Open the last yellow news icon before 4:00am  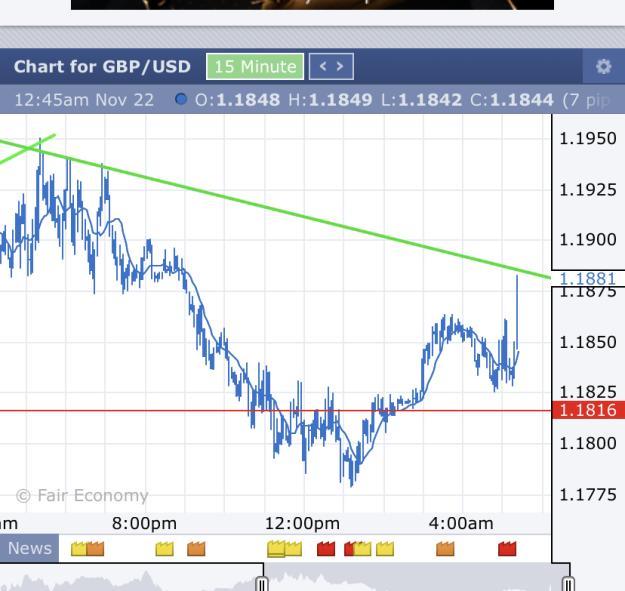pos(385,549)
